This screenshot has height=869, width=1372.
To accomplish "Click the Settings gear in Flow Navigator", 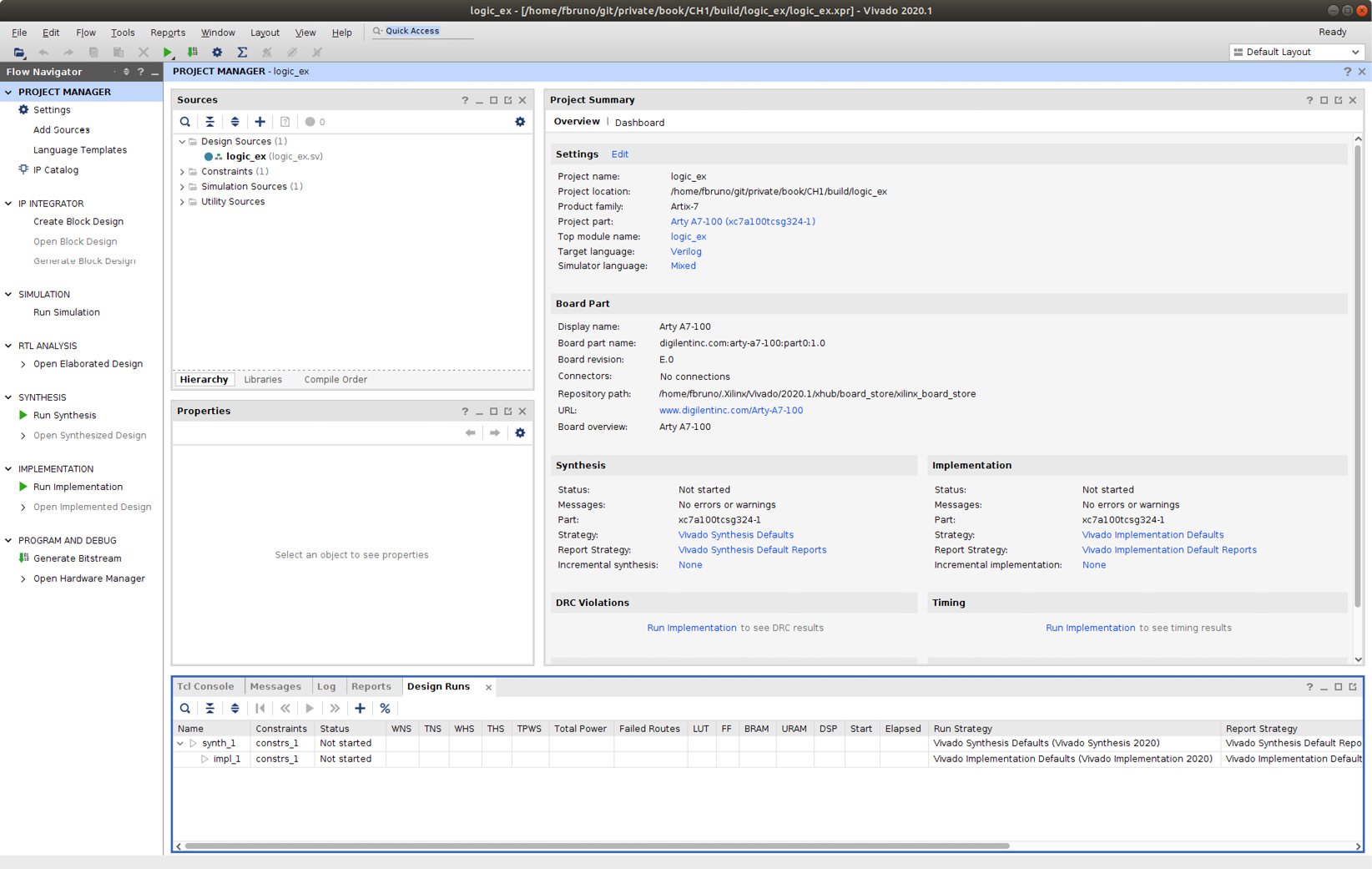I will coord(23,109).
